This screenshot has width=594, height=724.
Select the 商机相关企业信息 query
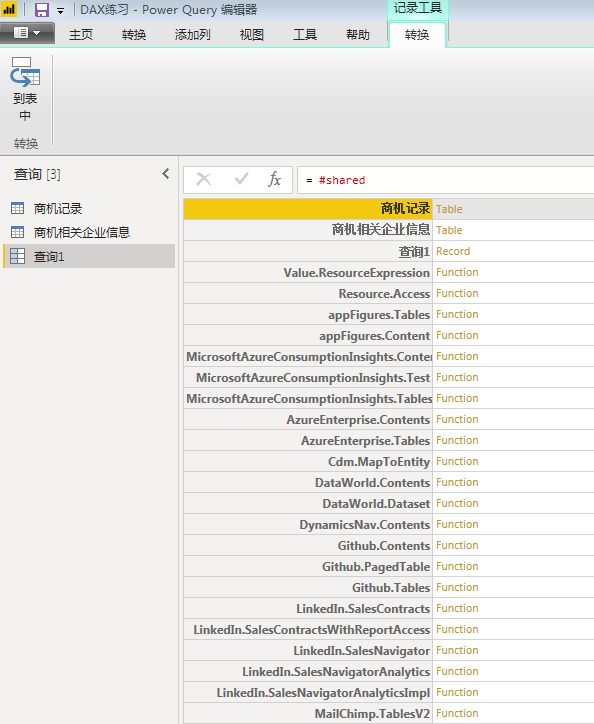point(89,232)
